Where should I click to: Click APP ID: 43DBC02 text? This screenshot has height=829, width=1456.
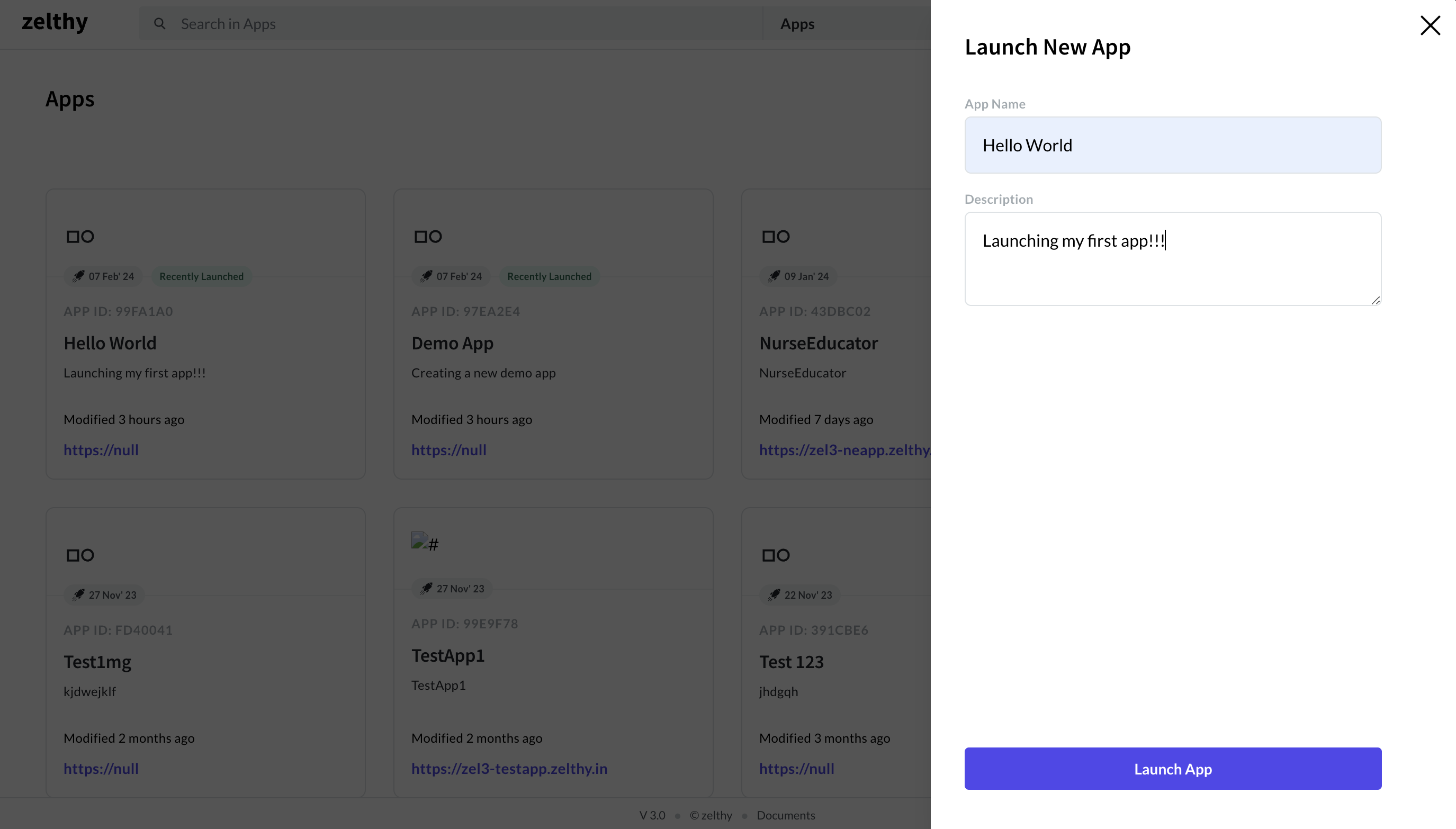click(x=815, y=311)
